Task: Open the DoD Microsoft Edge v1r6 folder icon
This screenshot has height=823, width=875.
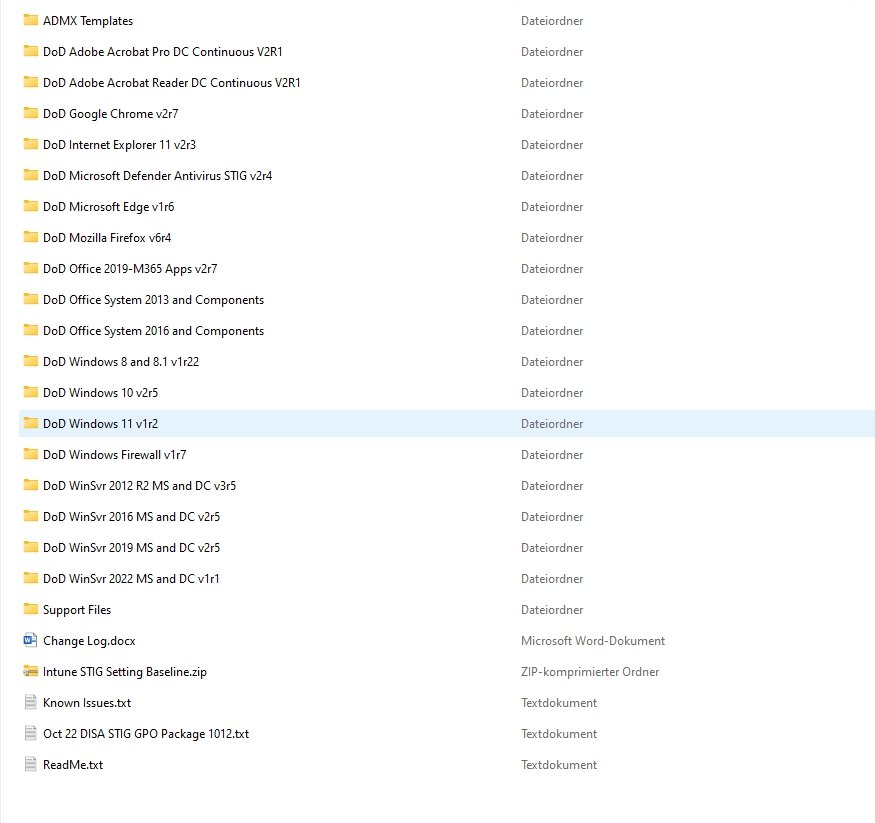Action: [29, 206]
